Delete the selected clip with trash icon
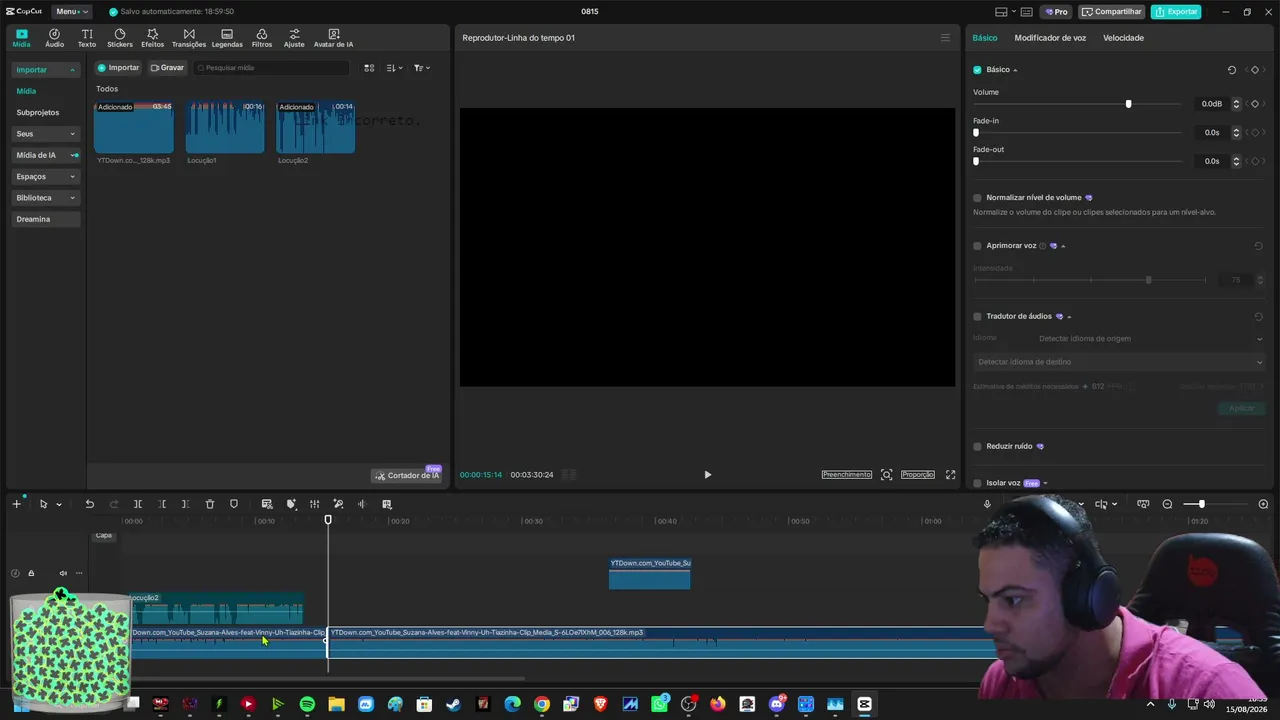The image size is (1280, 720). (x=210, y=504)
